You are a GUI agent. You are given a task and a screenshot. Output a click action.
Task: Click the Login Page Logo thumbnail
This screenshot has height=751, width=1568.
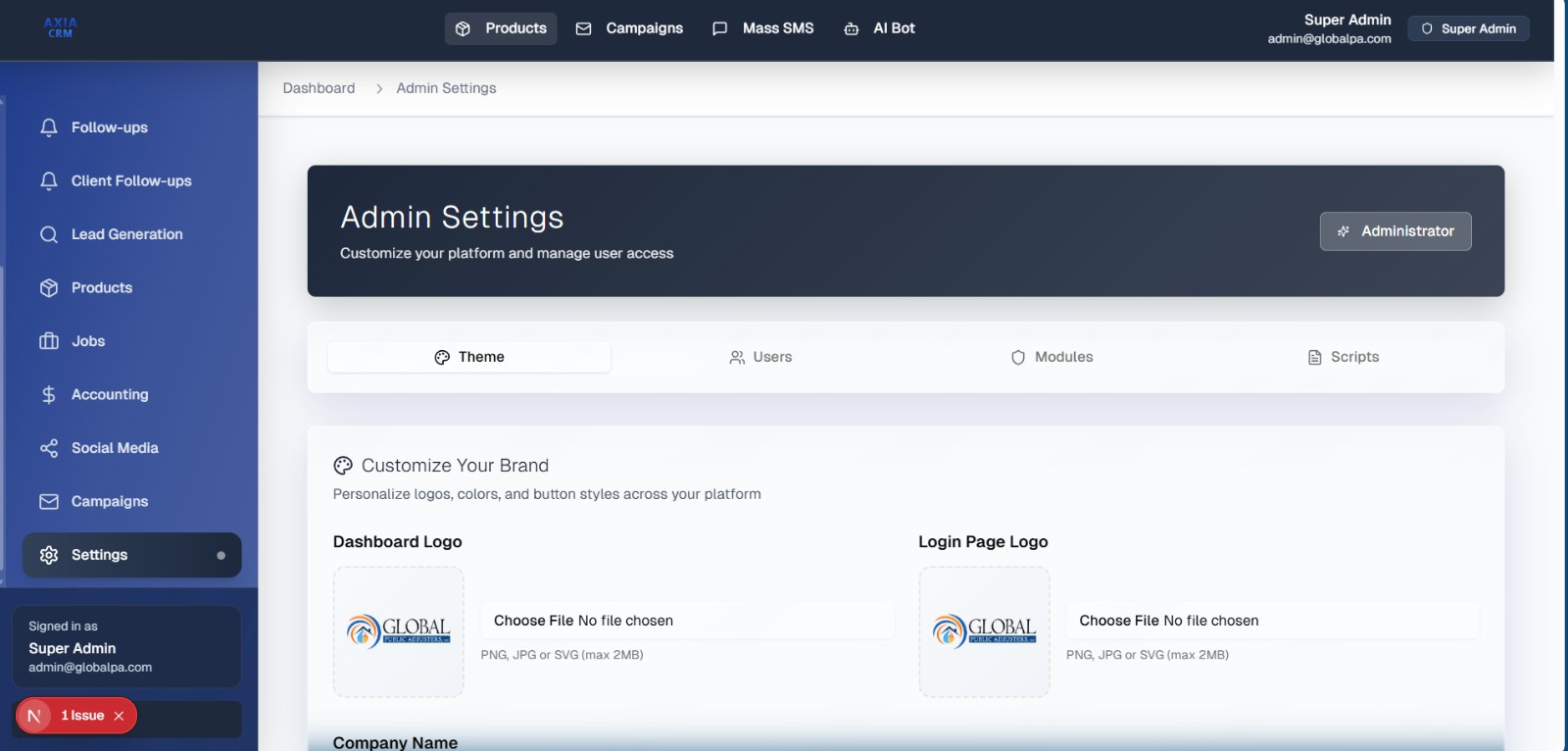point(984,631)
